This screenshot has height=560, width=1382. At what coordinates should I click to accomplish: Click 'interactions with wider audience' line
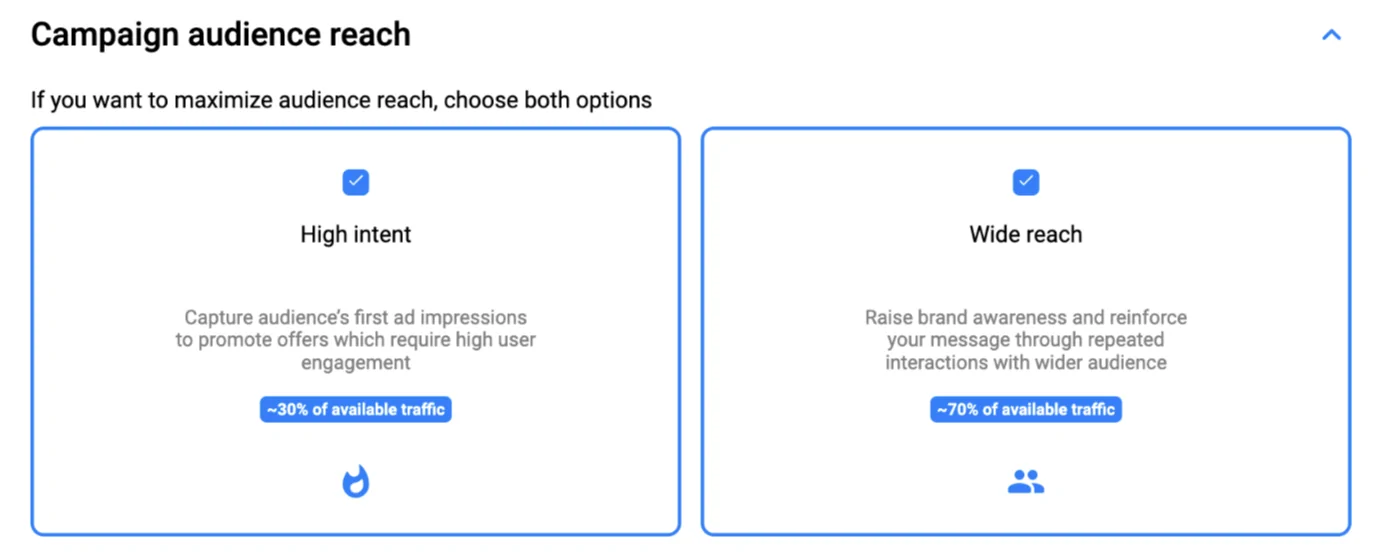click(1026, 363)
